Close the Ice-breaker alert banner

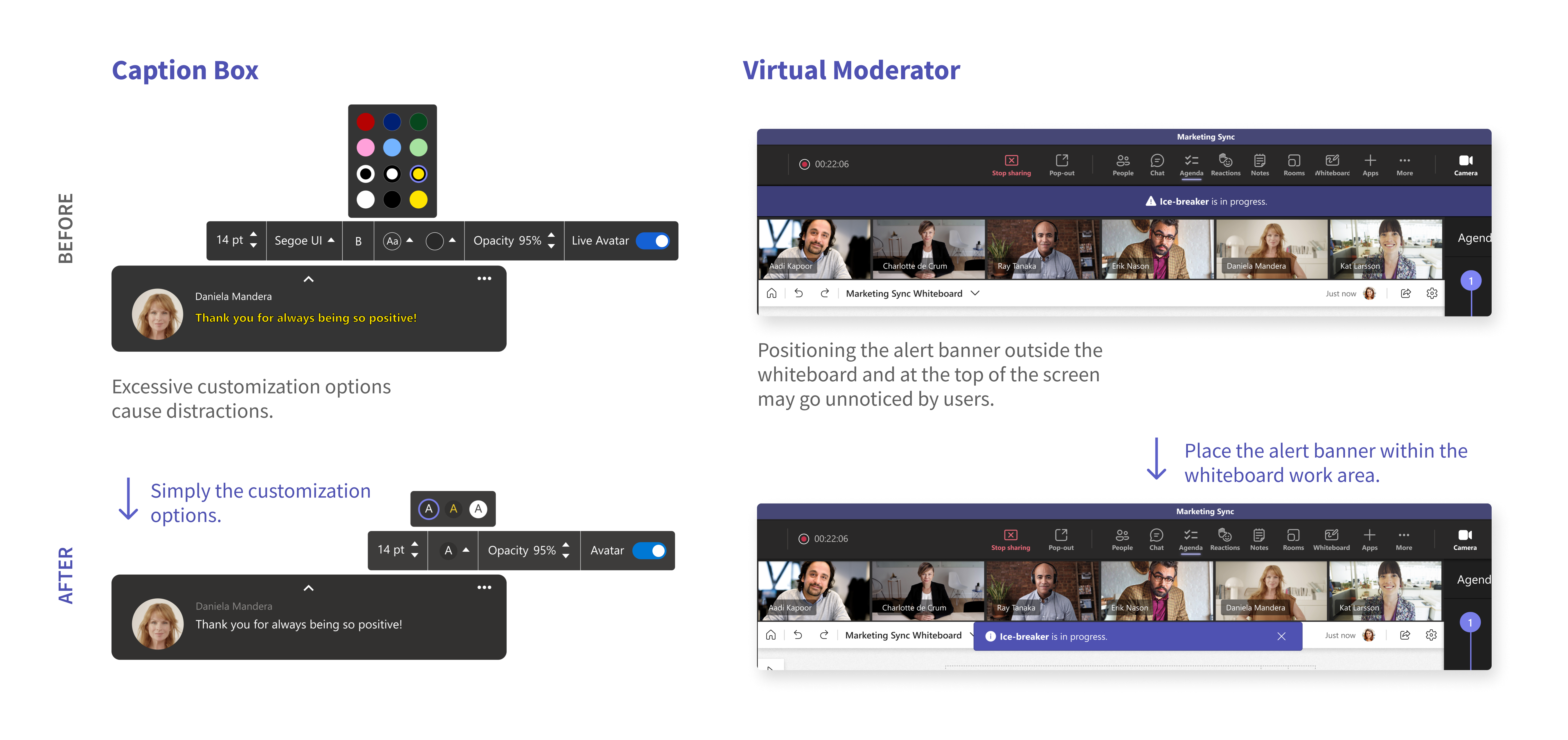1281,637
